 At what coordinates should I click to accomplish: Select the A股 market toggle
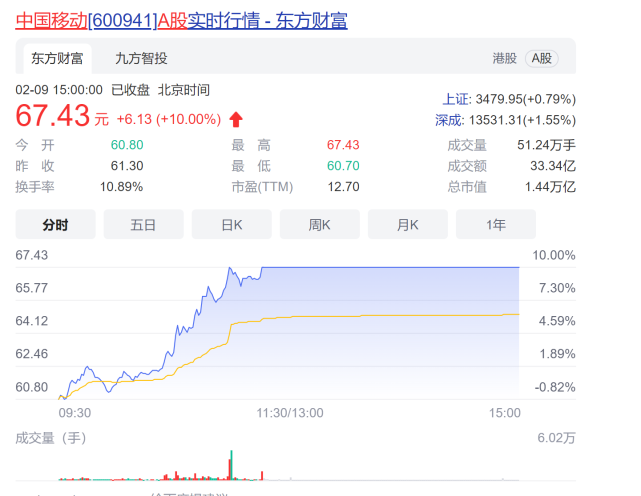coord(542,58)
